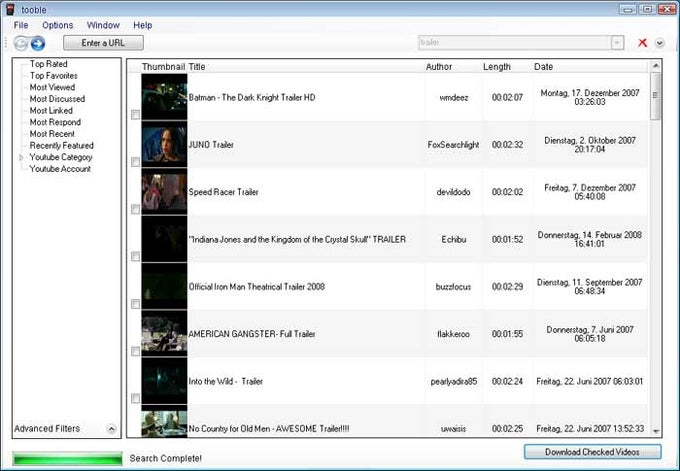Select Top Rated in the sidebar tree
The width and height of the screenshot is (680, 471).
coord(49,64)
